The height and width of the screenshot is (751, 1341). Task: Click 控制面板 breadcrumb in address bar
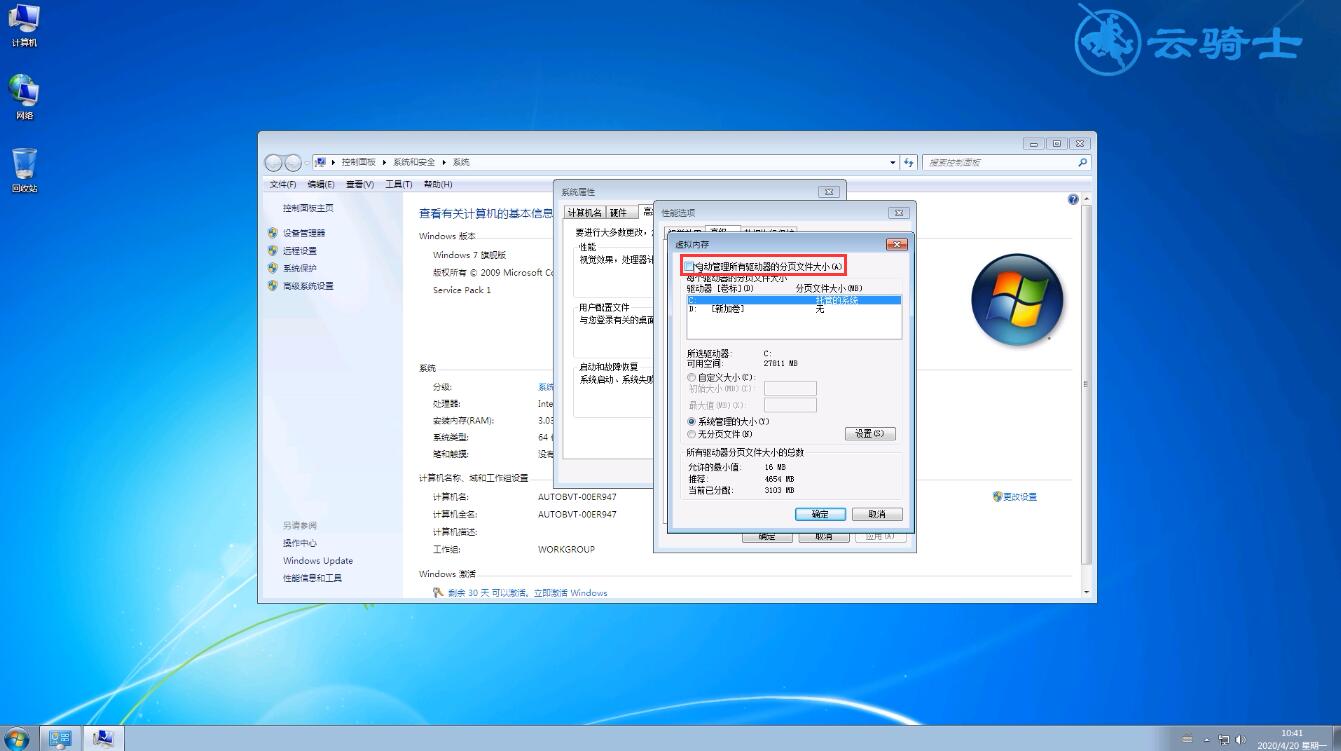pos(358,162)
